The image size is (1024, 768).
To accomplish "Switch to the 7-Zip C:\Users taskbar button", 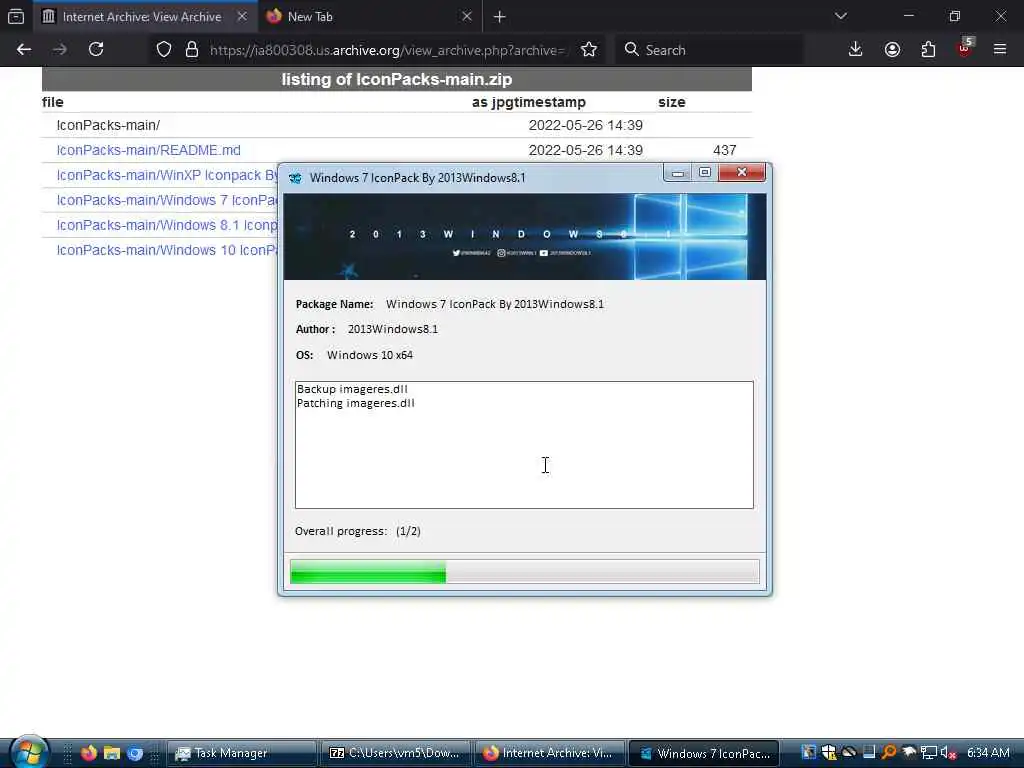I will pyautogui.click(x=395, y=753).
